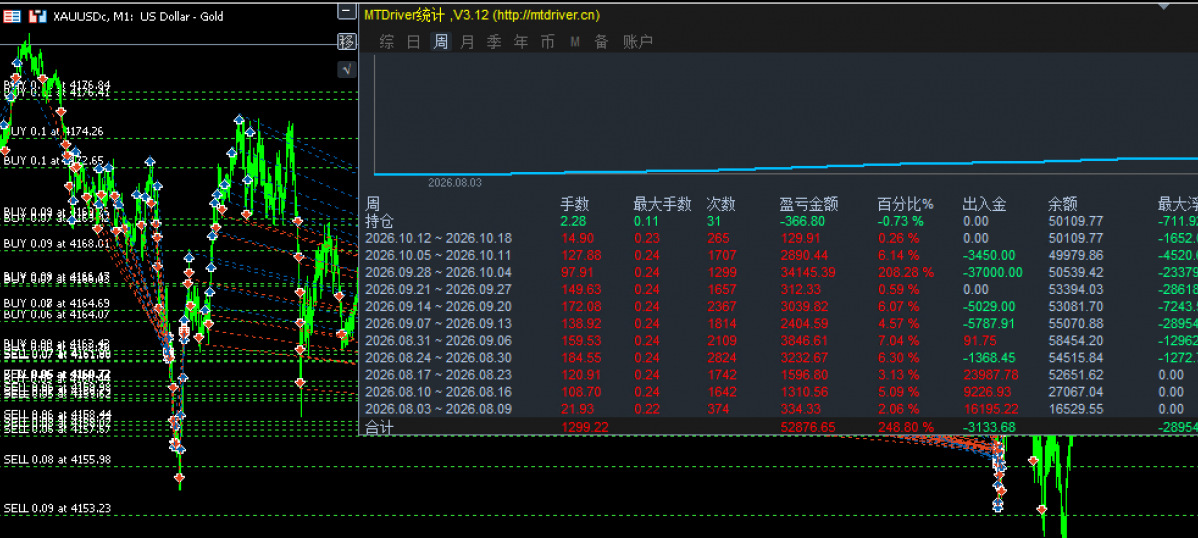
Task: Click the 1299.22 total lots cell
Action: pos(584,427)
